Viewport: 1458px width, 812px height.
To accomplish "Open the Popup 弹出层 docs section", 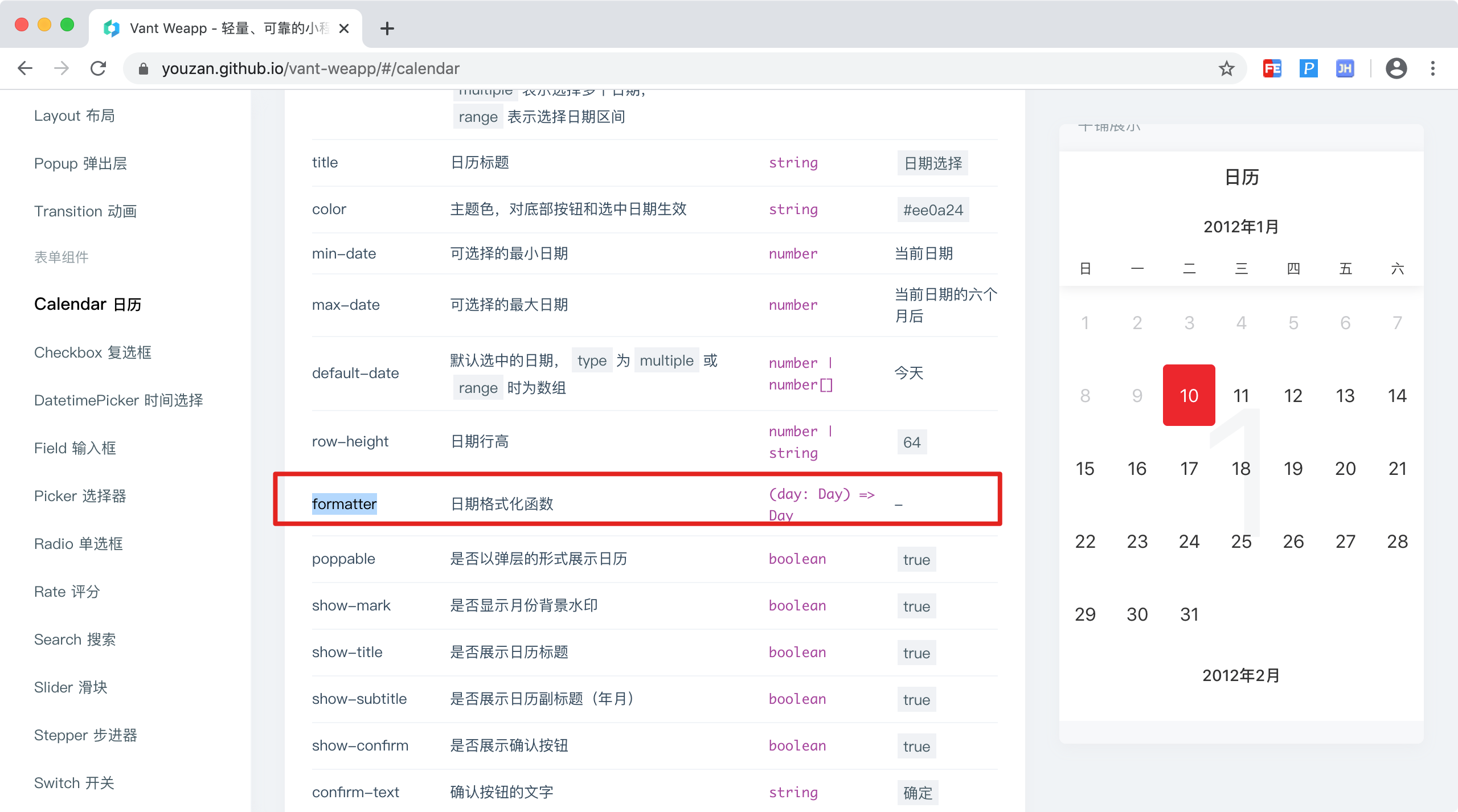I will point(80,163).
